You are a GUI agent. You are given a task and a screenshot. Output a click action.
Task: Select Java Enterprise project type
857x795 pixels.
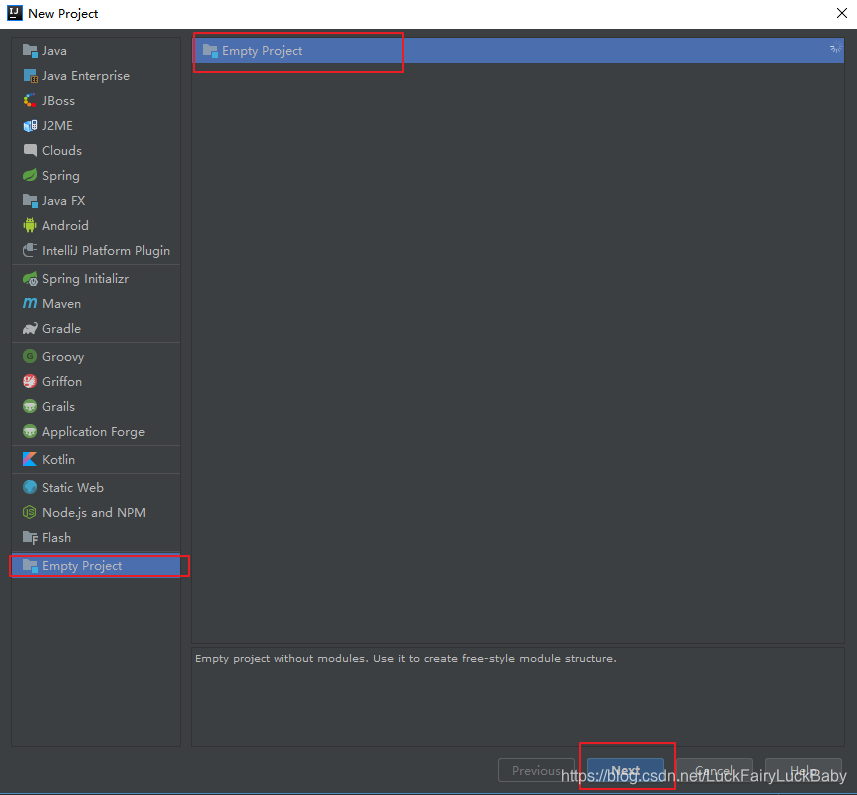pos(96,76)
